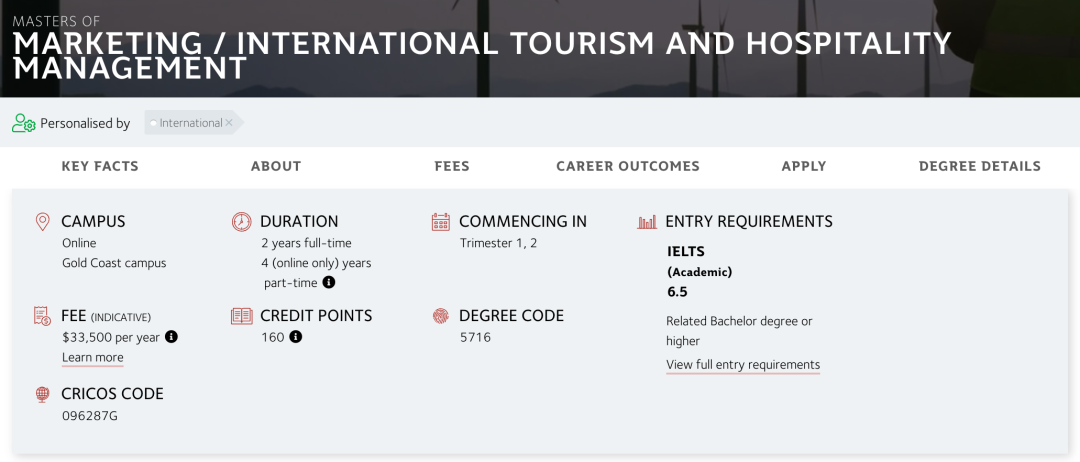Show info tooltip beside part-time duration
This screenshot has width=1080, height=462.
click(328, 283)
